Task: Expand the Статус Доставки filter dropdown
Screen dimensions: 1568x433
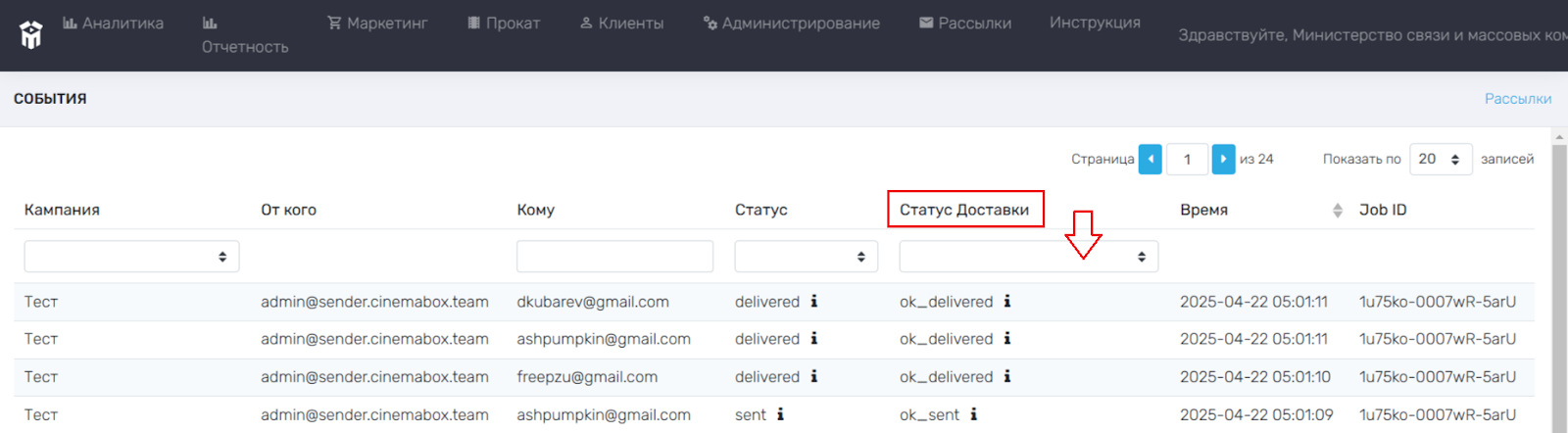Action: point(1029,257)
